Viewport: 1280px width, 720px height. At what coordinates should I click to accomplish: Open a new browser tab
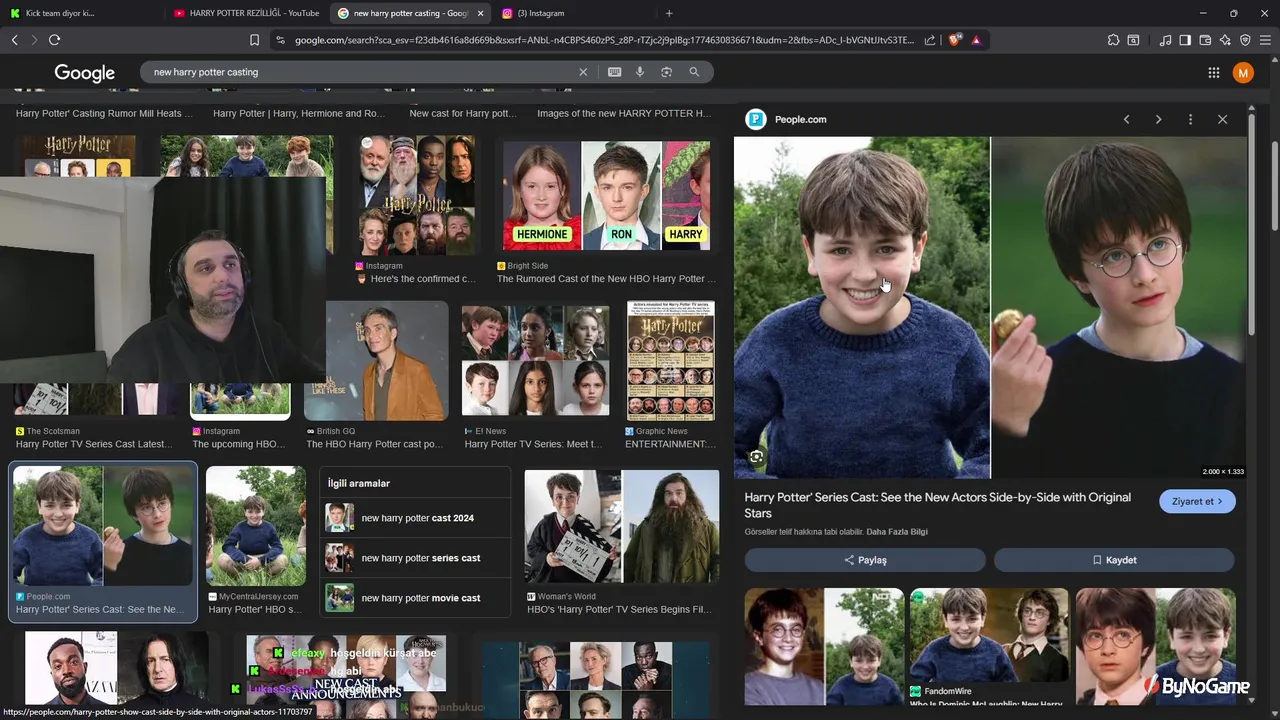point(669,13)
